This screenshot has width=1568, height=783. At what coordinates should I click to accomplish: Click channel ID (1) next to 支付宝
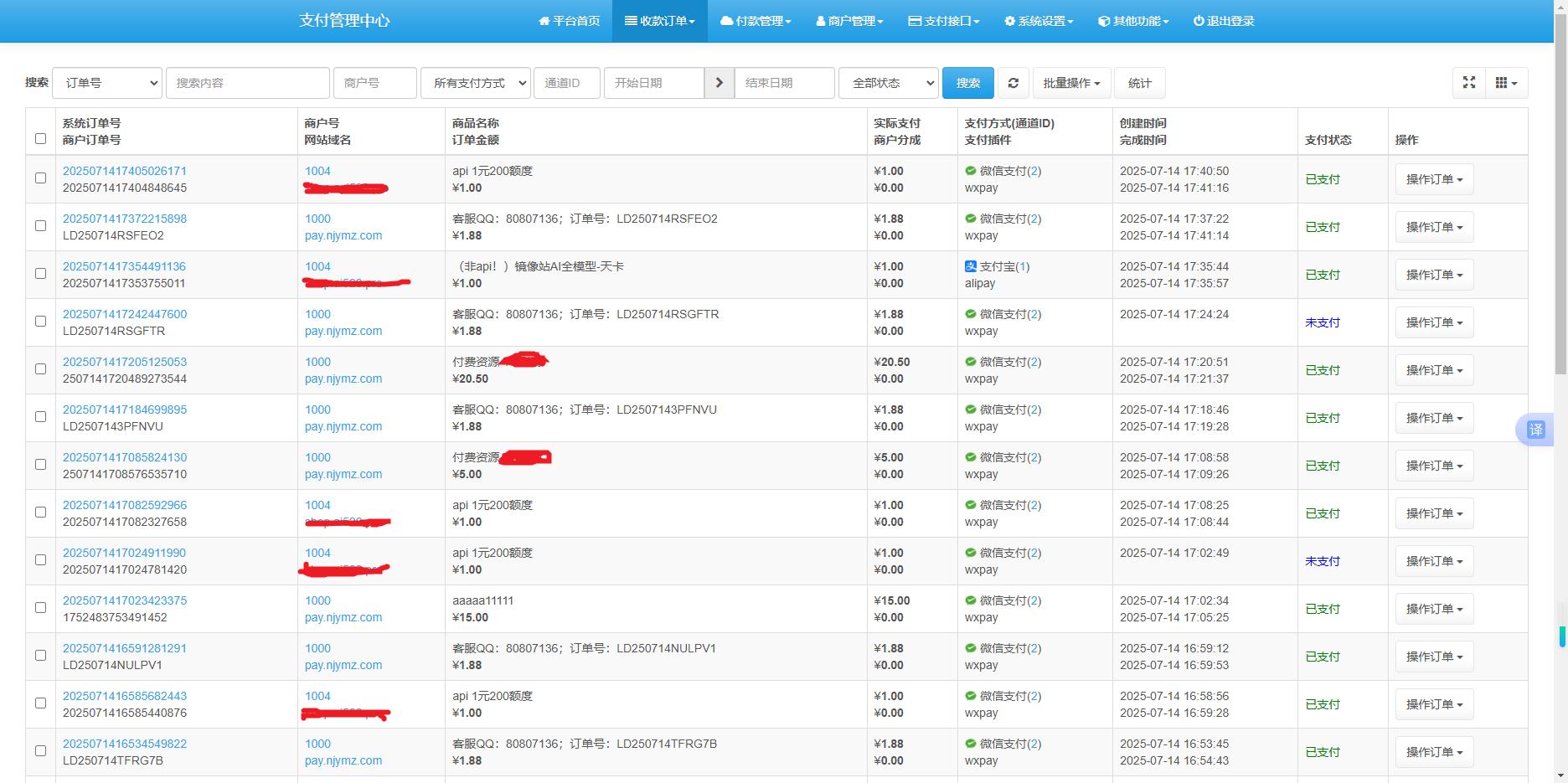click(x=1021, y=266)
